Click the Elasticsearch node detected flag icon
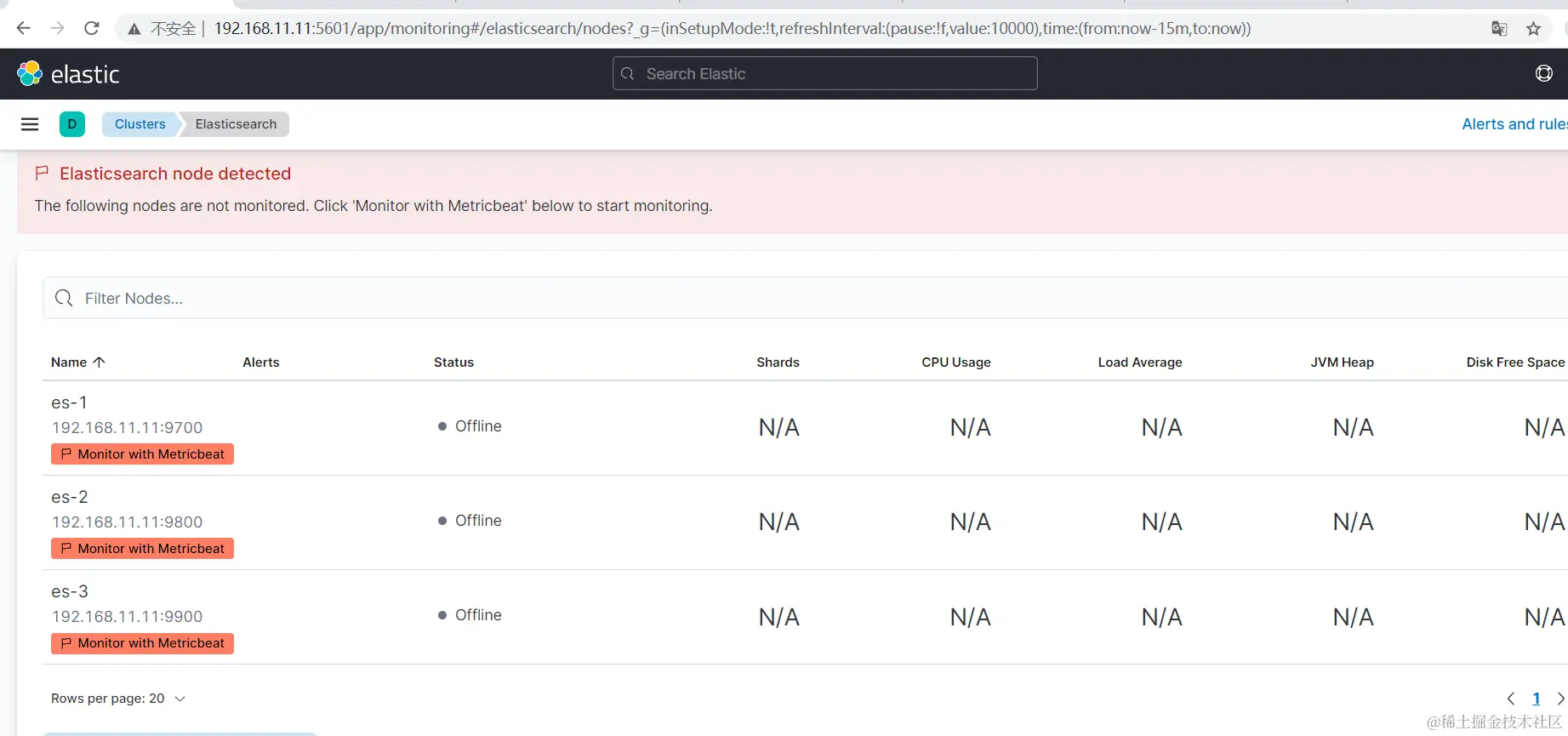 click(x=42, y=173)
